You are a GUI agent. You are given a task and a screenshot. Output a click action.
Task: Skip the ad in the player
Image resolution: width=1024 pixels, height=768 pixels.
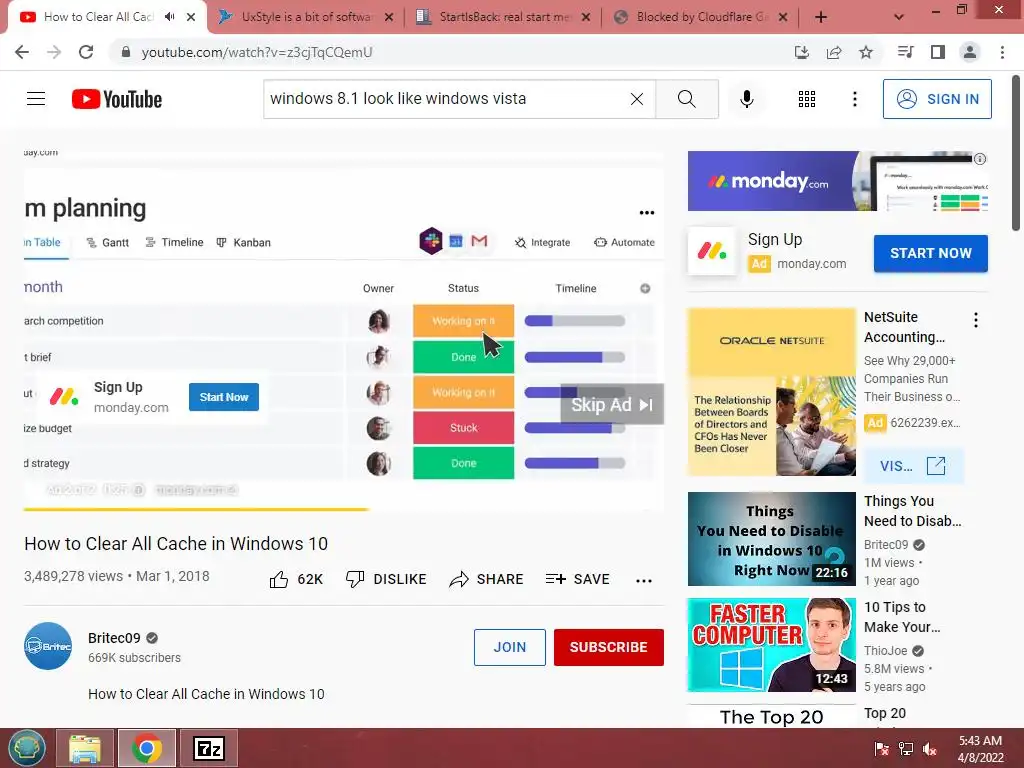(612, 405)
